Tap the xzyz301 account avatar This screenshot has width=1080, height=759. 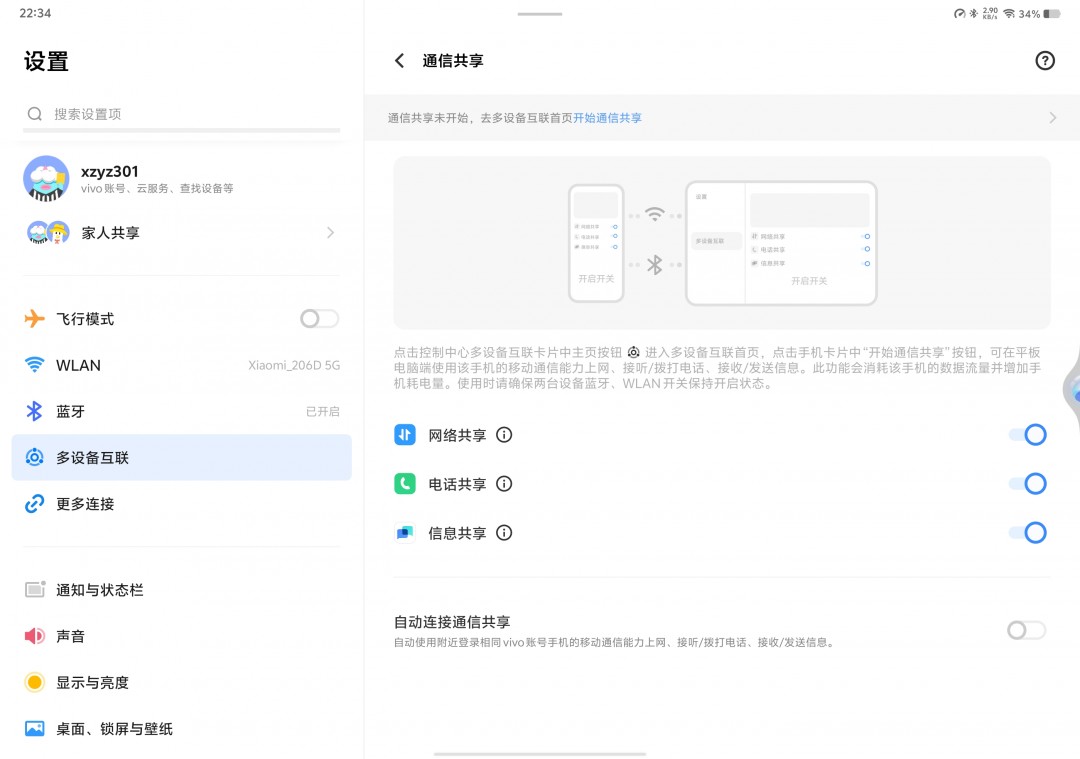(46, 179)
